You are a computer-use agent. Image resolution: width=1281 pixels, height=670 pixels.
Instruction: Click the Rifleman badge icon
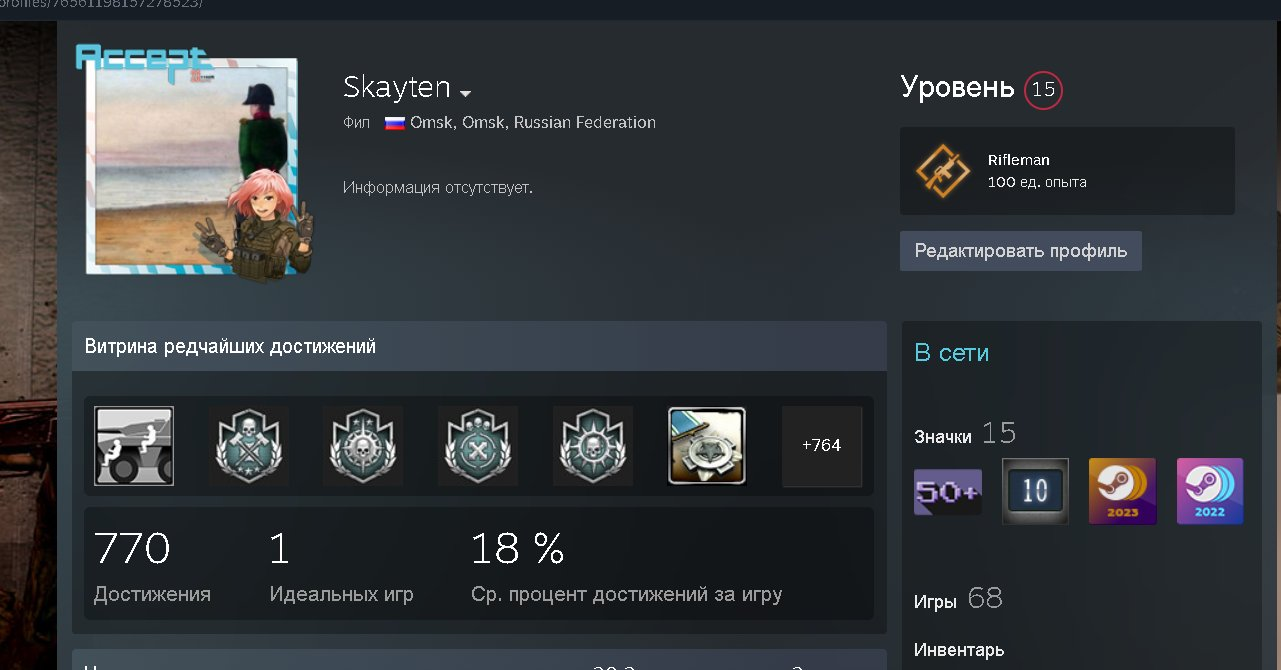click(x=943, y=171)
